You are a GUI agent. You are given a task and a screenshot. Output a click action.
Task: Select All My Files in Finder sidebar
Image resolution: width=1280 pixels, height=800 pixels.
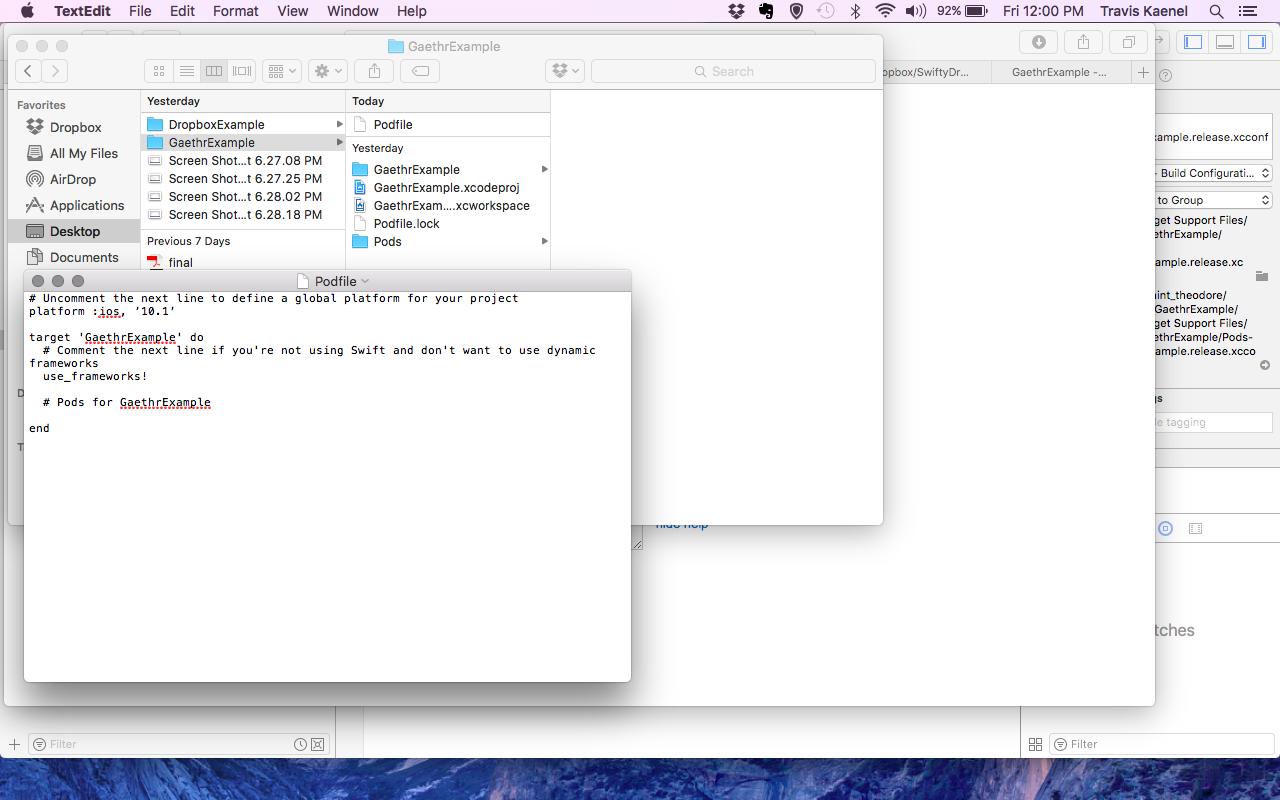tap(84, 153)
